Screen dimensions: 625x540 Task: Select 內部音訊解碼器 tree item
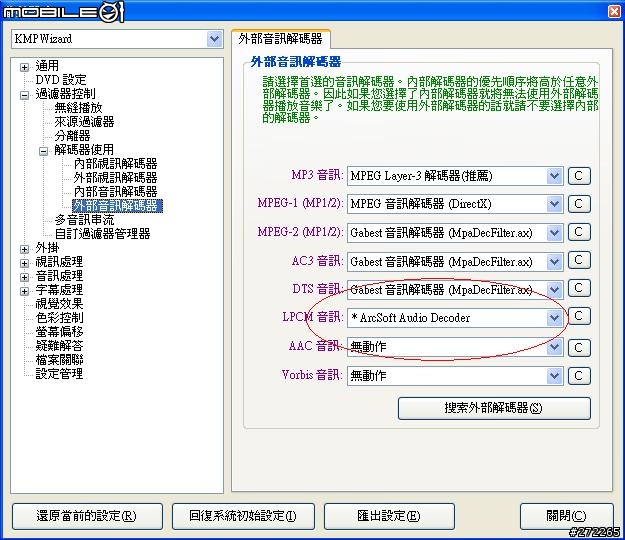pos(115,191)
